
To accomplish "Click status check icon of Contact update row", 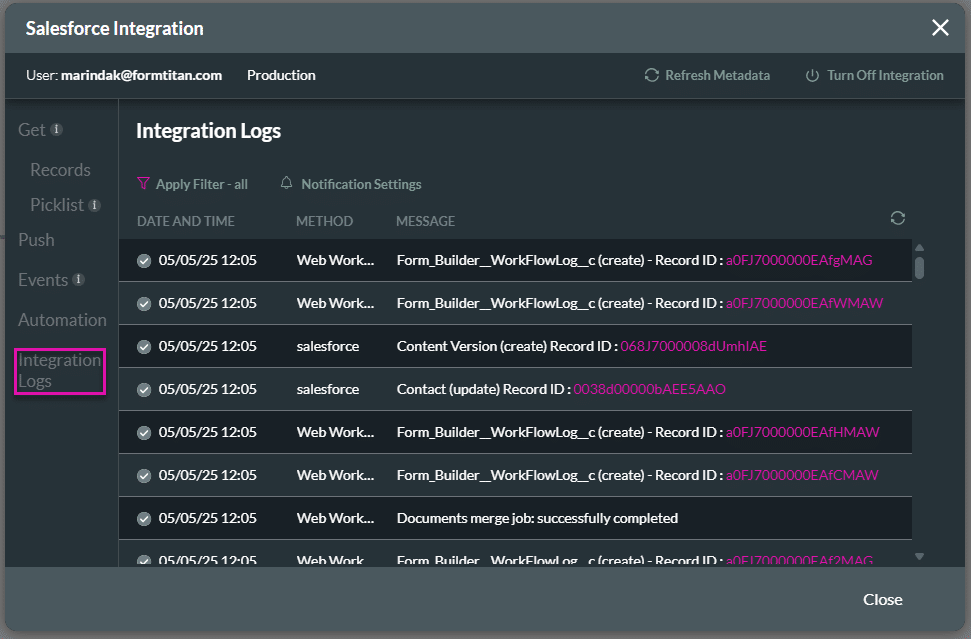I will click(x=144, y=389).
